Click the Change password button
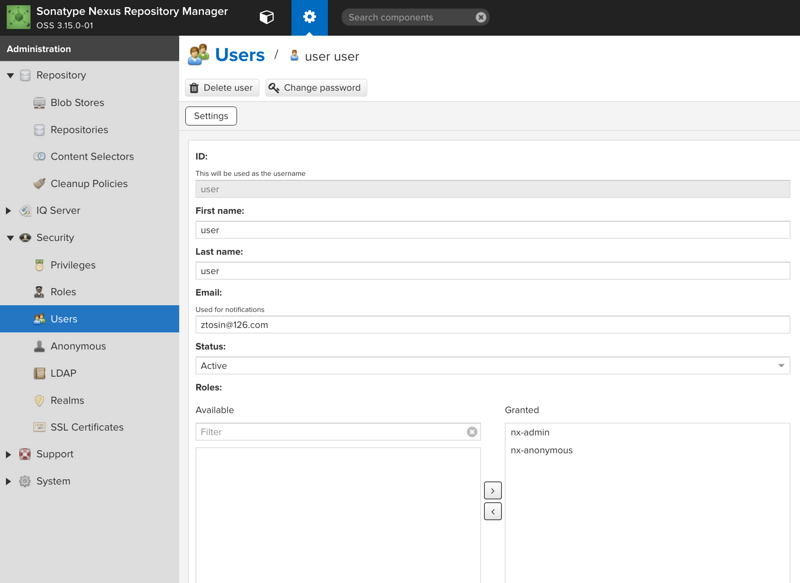The width and height of the screenshot is (800, 583). 316,88
